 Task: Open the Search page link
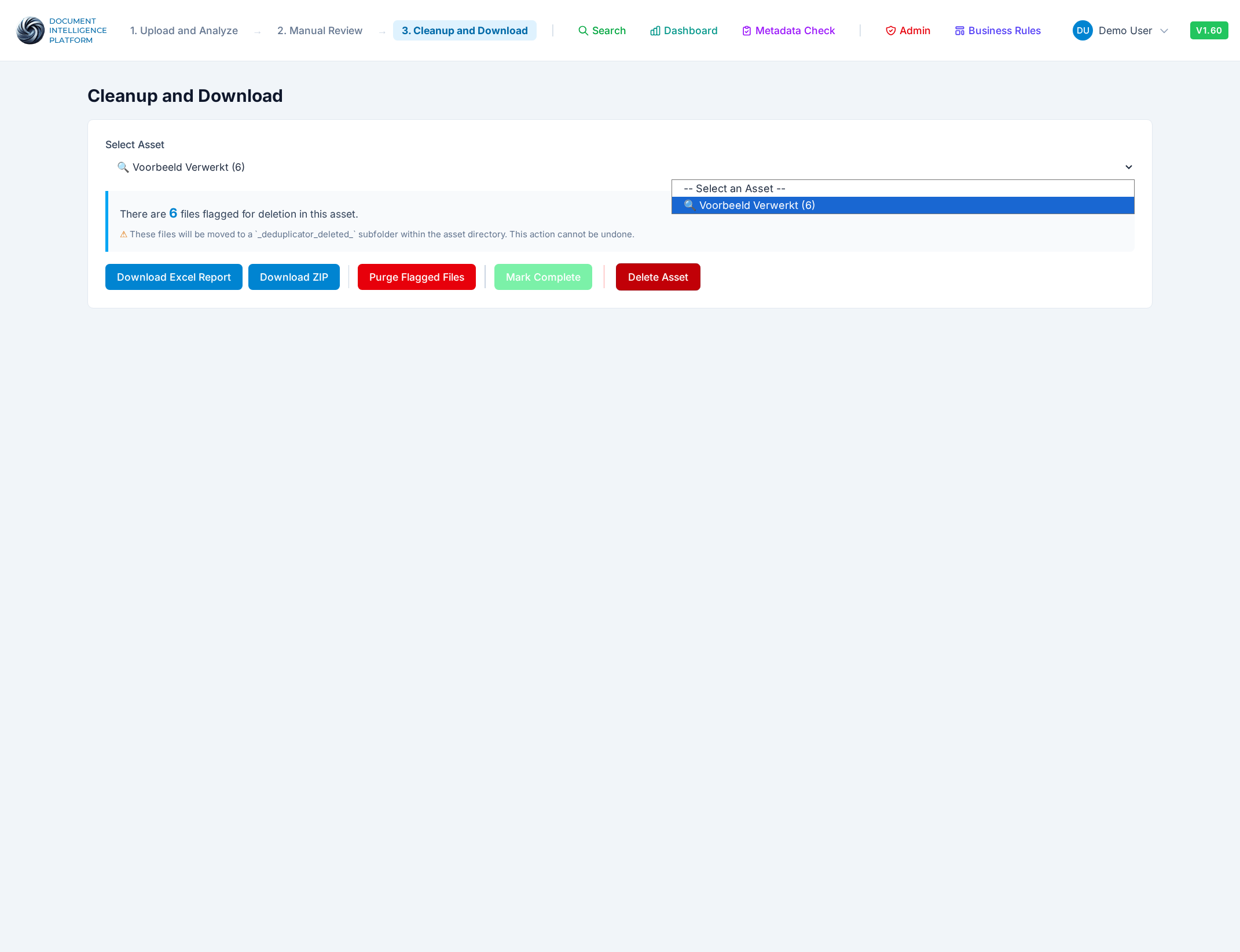pyautogui.click(x=601, y=31)
